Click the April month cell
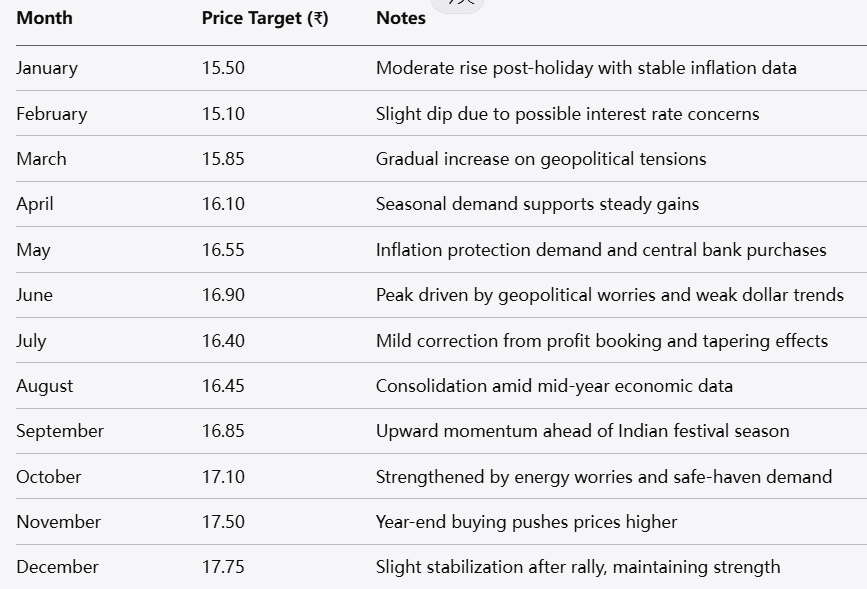The height and width of the screenshot is (589, 867). click(35, 204)
